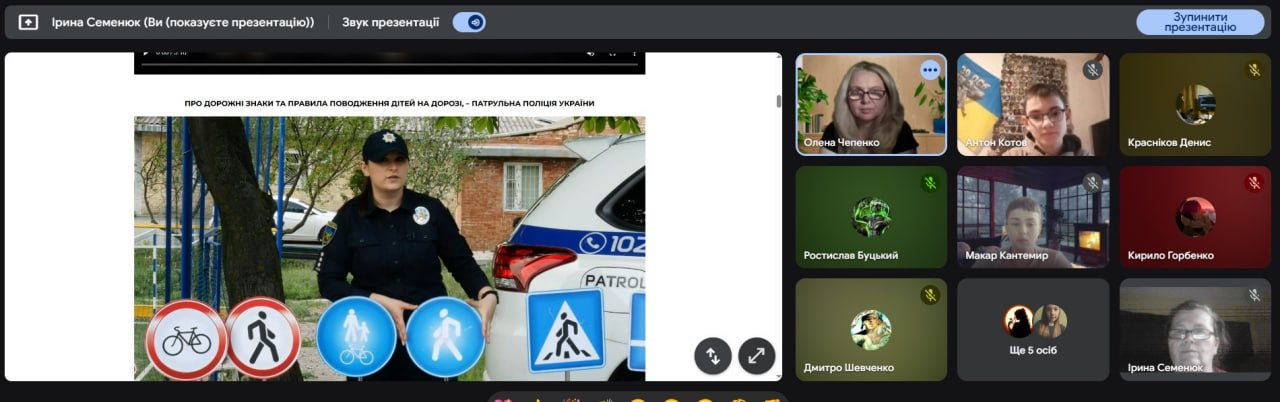This screenshot has height=402, width=1280.
Task: Click the swap layout arrows icon on presentation
Action: (713, 355)
